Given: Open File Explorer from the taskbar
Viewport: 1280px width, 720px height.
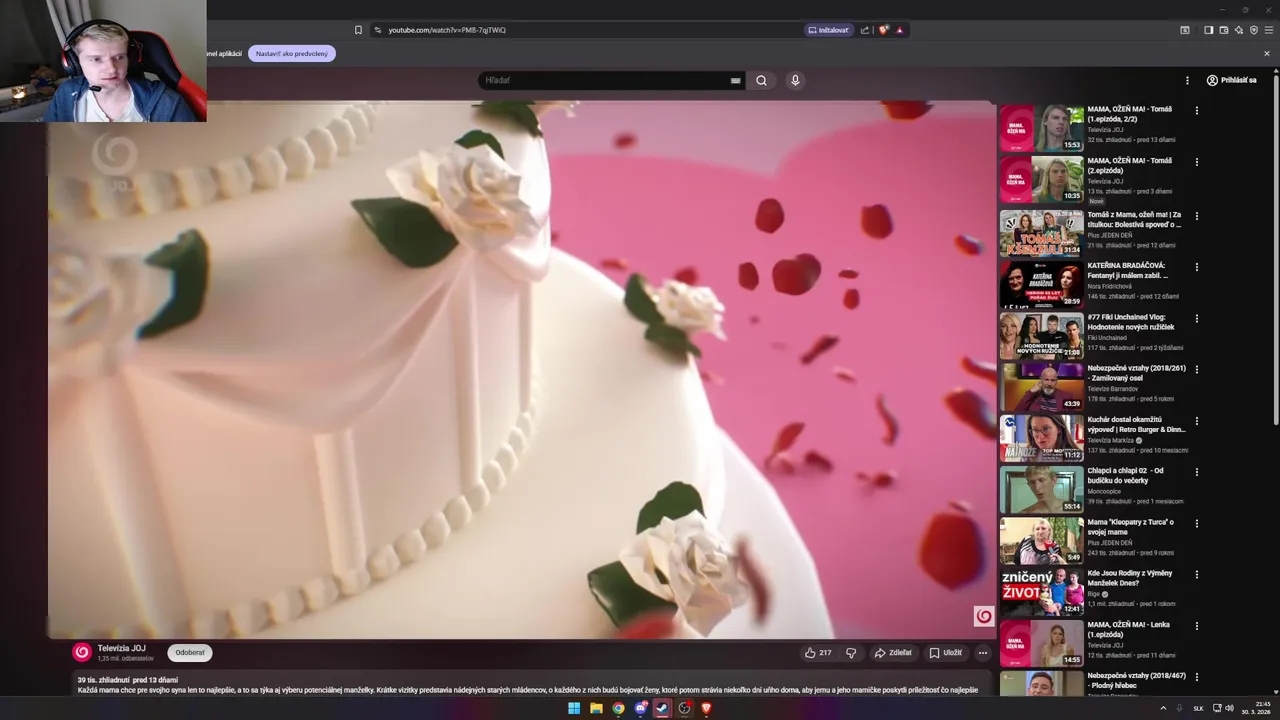Looking at the screenshot, I should click(x=596, y=708).
